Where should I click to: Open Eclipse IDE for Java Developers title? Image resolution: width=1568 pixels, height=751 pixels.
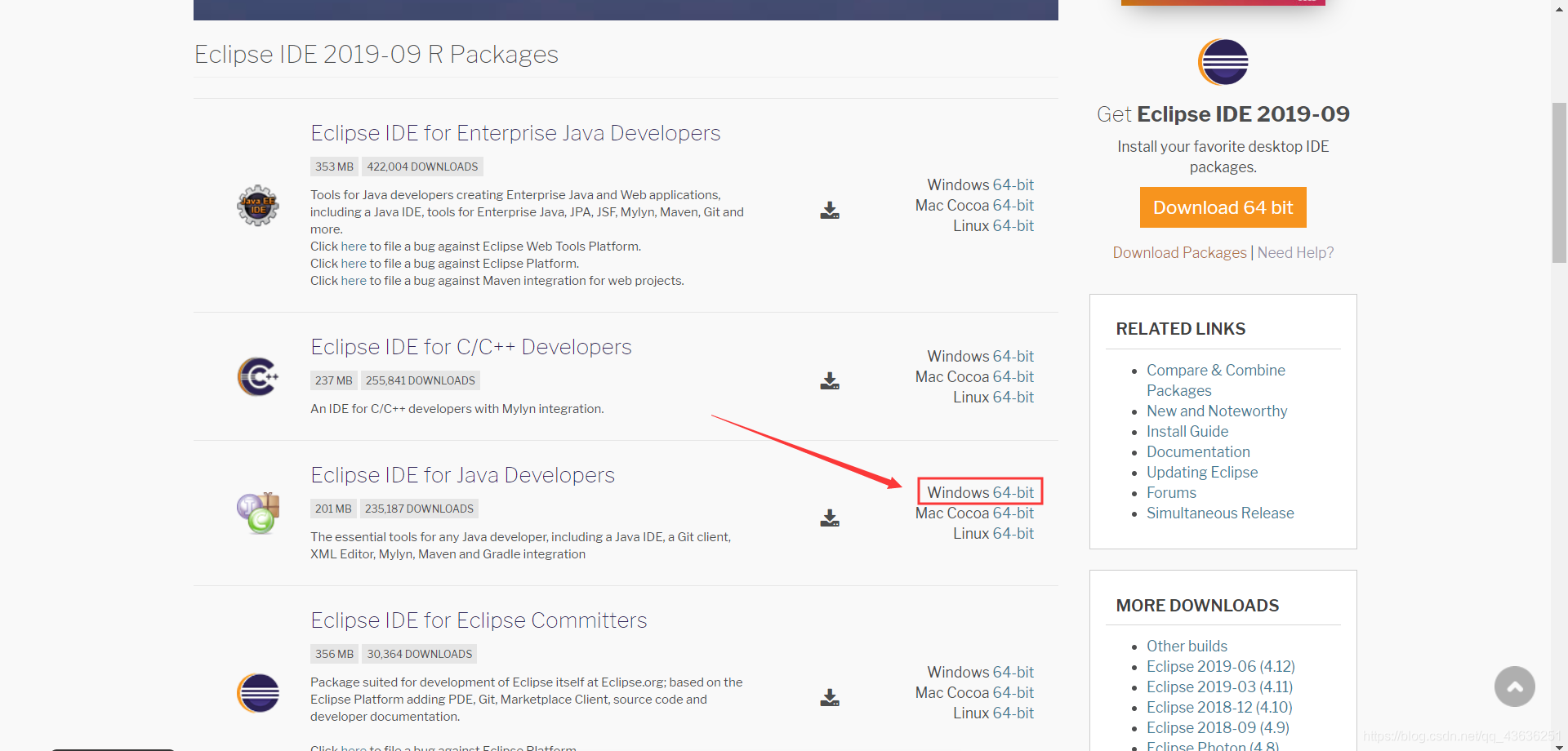[x=462, y=475]
